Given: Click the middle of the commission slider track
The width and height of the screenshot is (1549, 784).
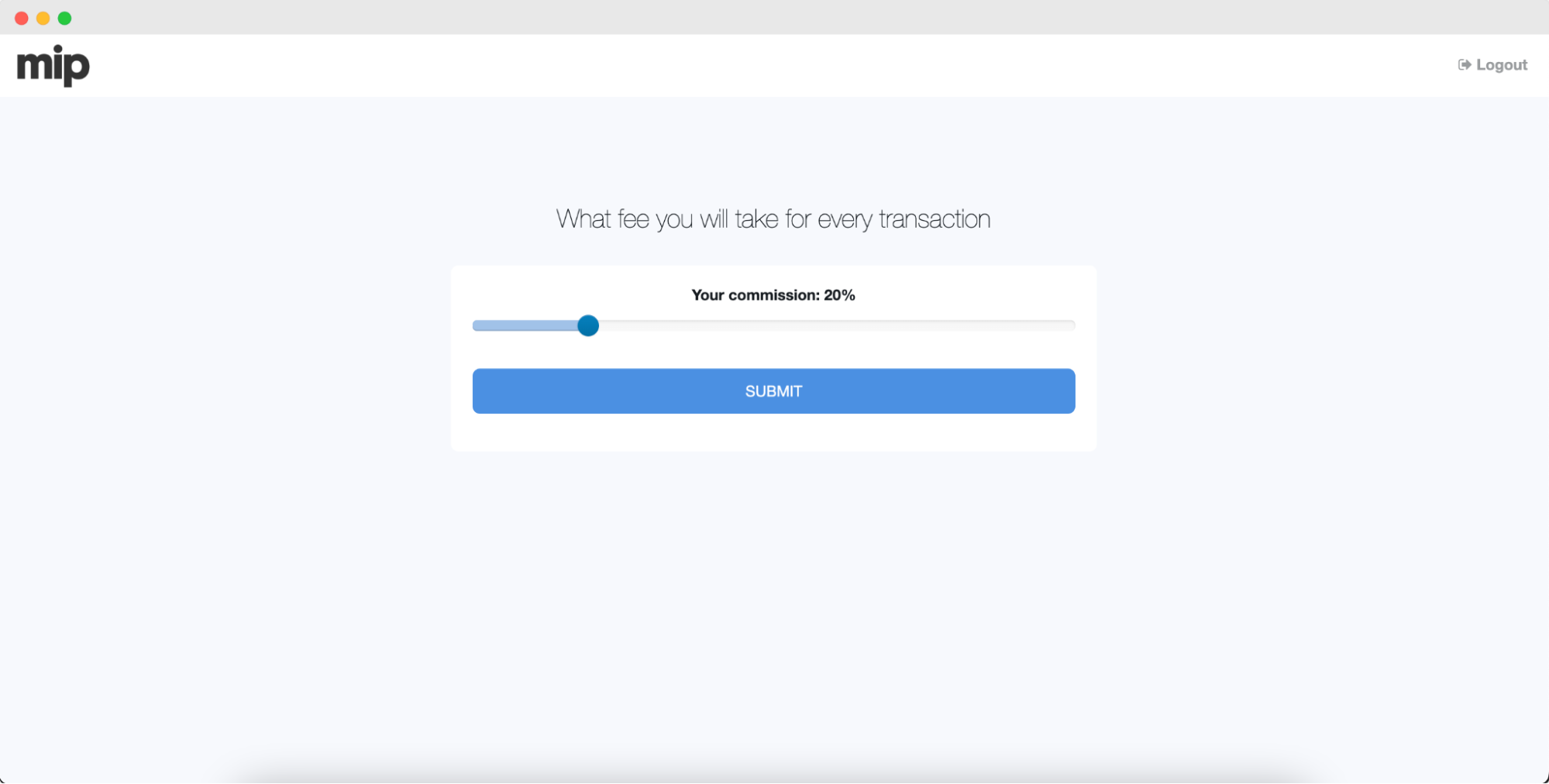Looking at the screenshot, I should point(774,325).
